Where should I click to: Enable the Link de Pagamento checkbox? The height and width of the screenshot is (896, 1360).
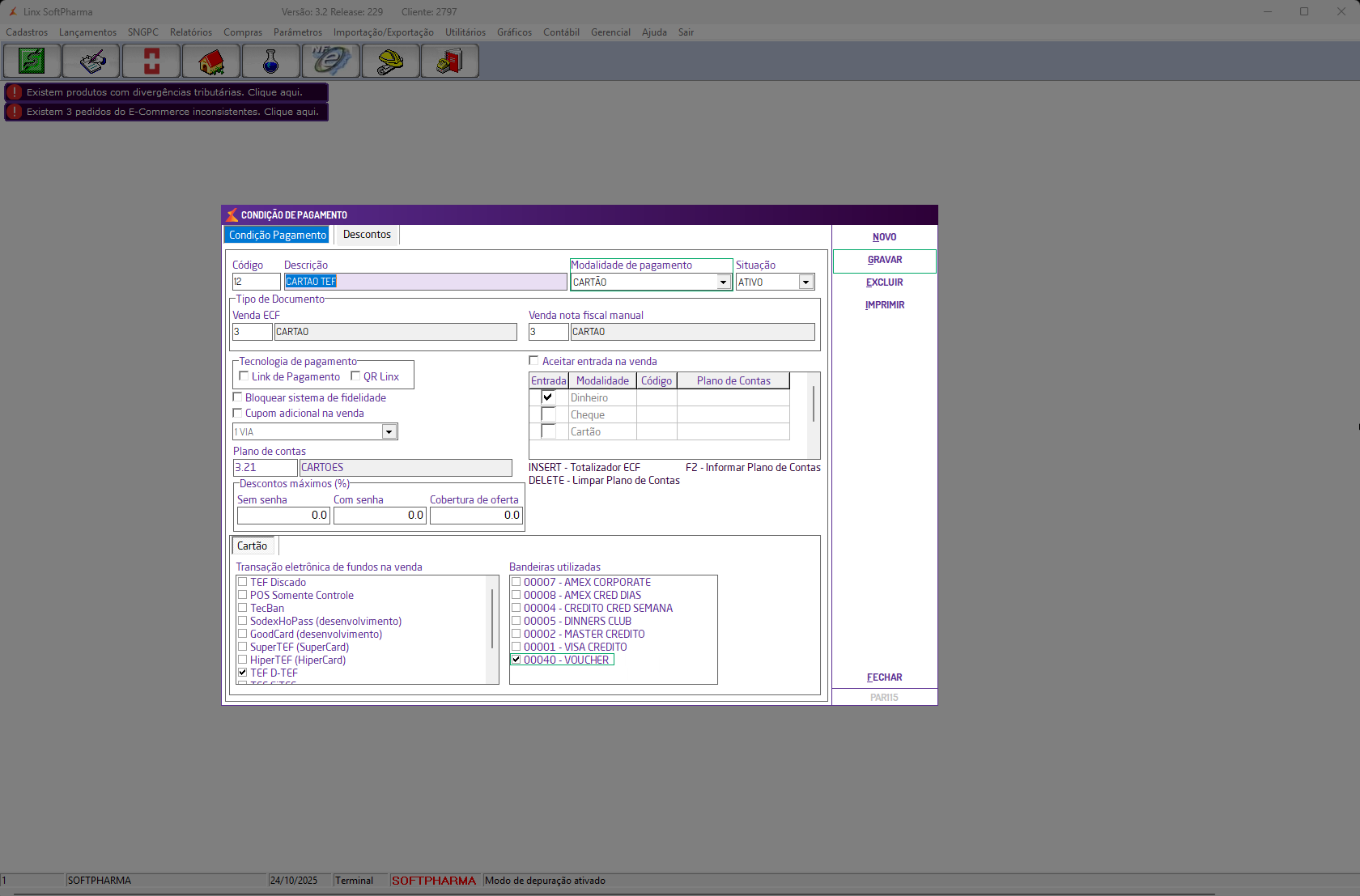[244, 376]
